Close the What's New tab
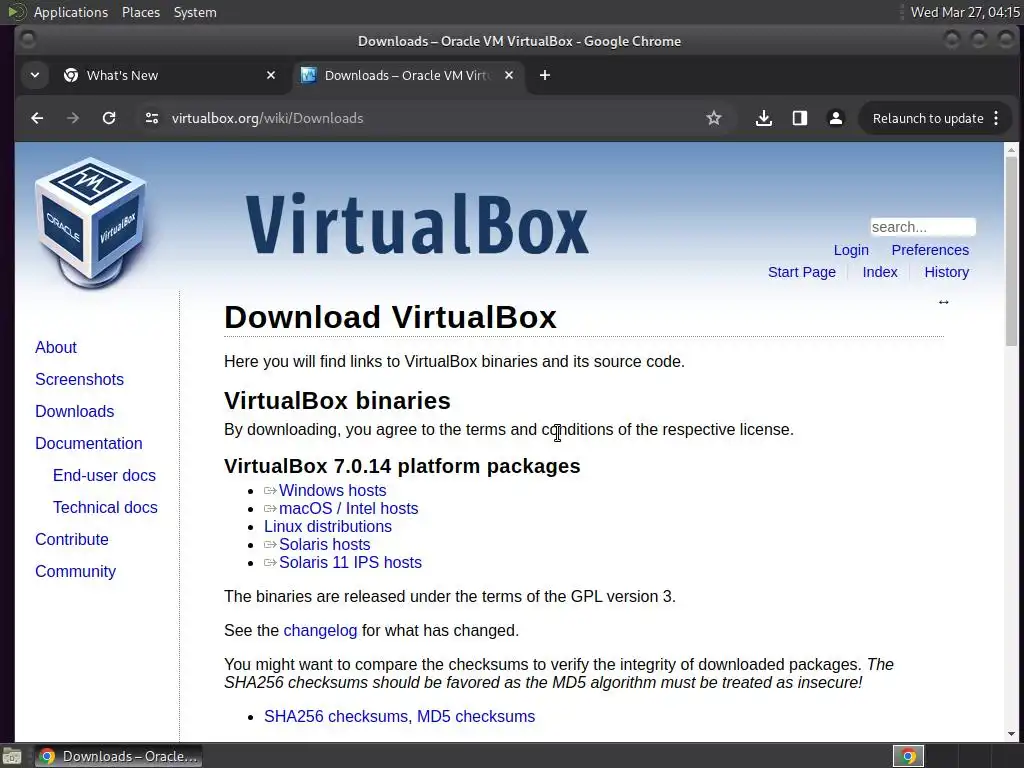Viewport: 1024px width, 768px height. tap(271, 75)
